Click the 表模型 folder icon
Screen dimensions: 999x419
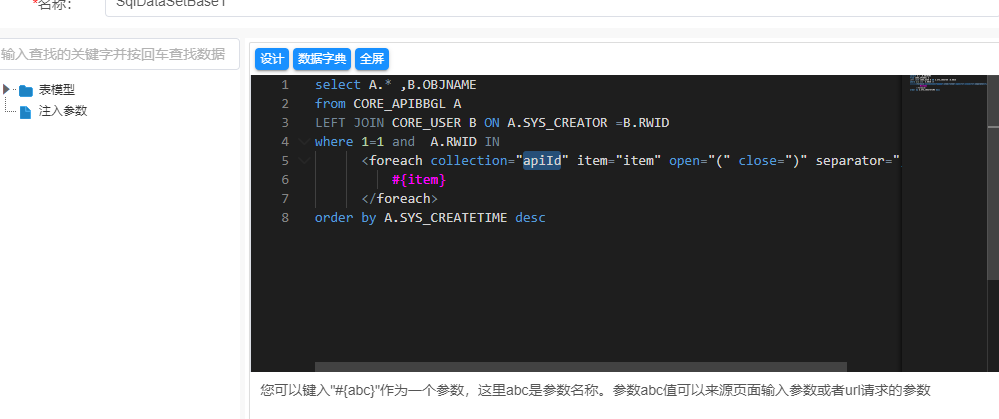click(26, 91)
